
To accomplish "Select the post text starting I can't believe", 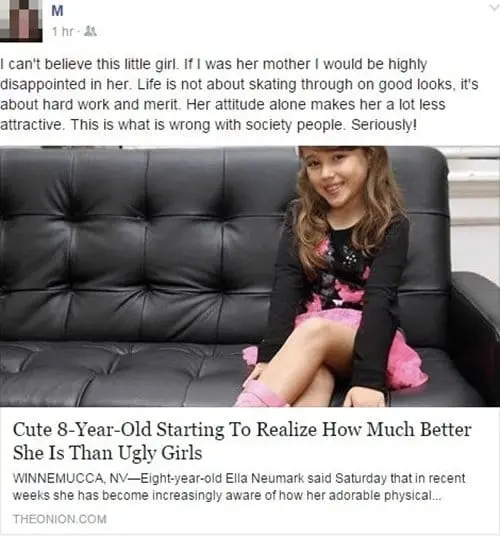I will pos(239,94).
